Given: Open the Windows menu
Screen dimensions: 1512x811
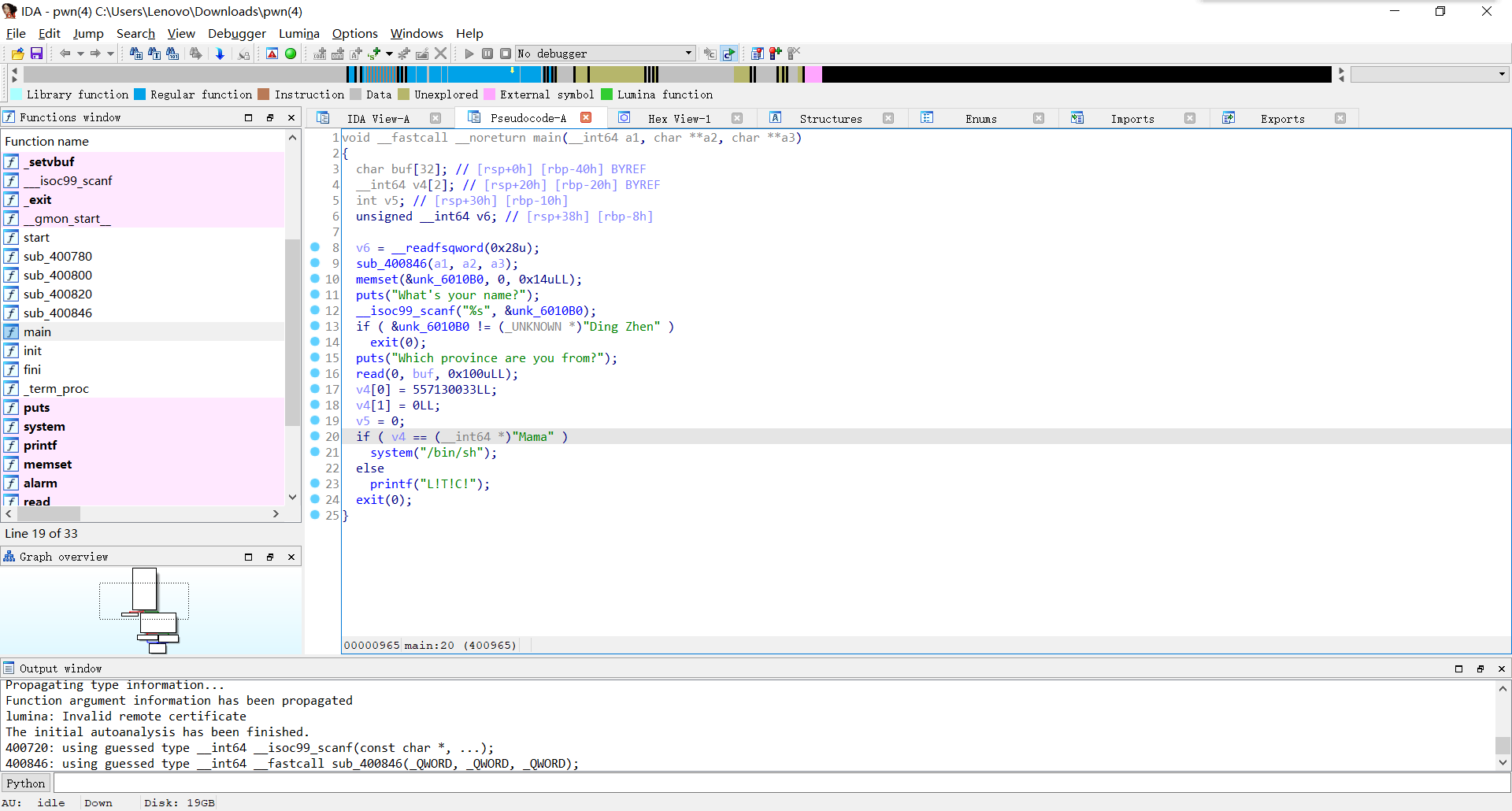Looking at the screenshot, I should 417,33.
